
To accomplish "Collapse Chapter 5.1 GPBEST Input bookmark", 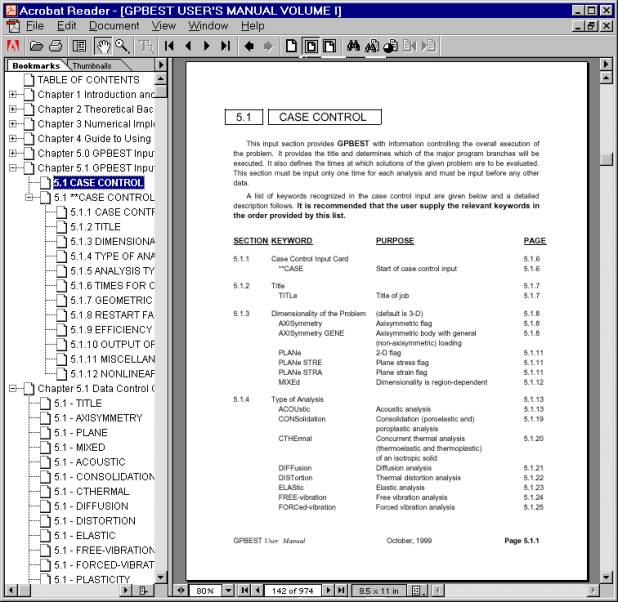I will 13,168.
